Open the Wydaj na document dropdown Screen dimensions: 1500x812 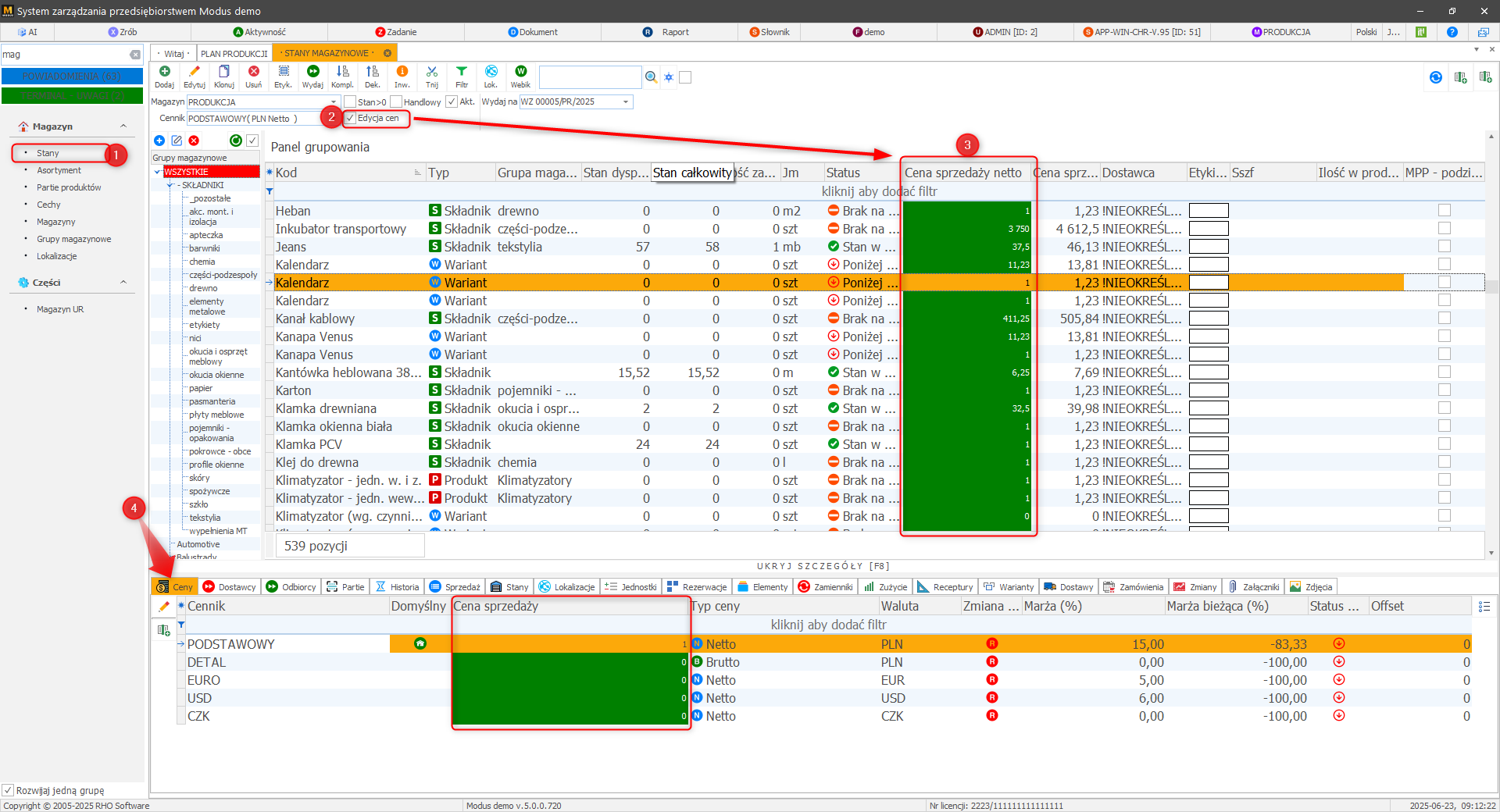pos(626,102)
